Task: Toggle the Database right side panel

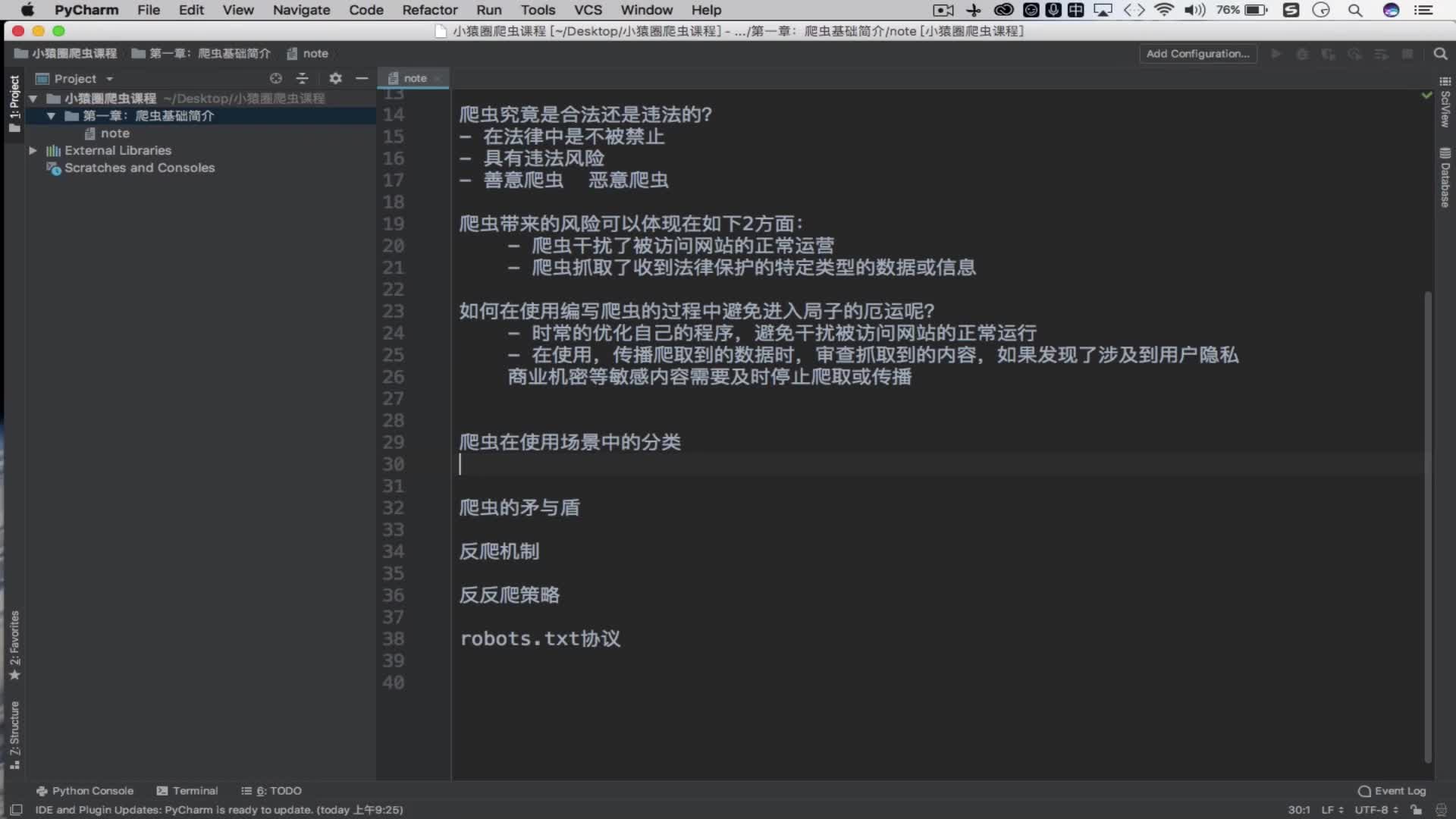Action: pyautogui.click(x=1445, y=177)
